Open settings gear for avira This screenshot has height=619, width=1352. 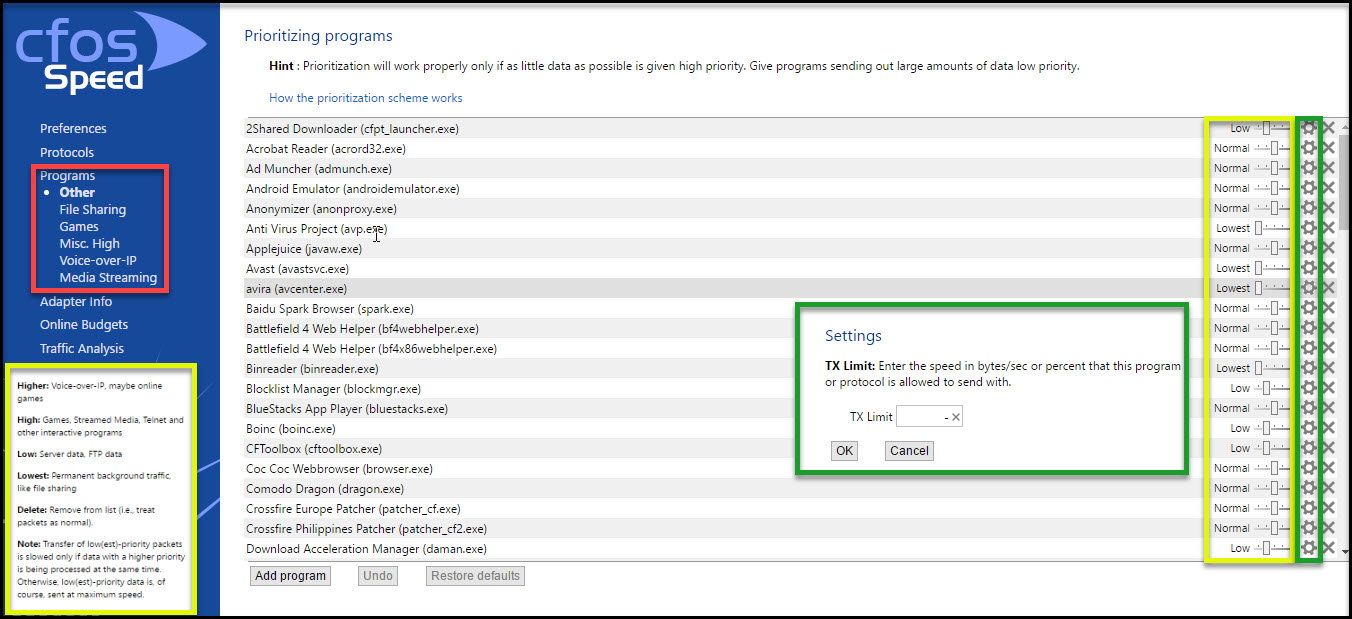coord(1308,288)
